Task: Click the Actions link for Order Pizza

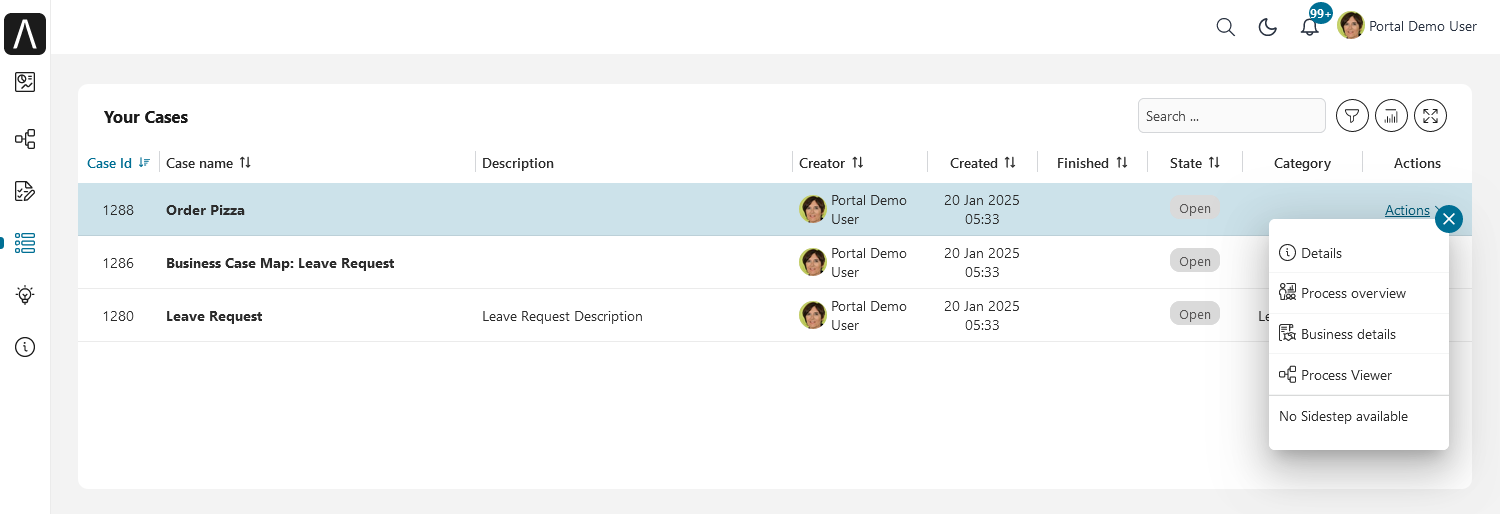Action: coord(1407,210)
